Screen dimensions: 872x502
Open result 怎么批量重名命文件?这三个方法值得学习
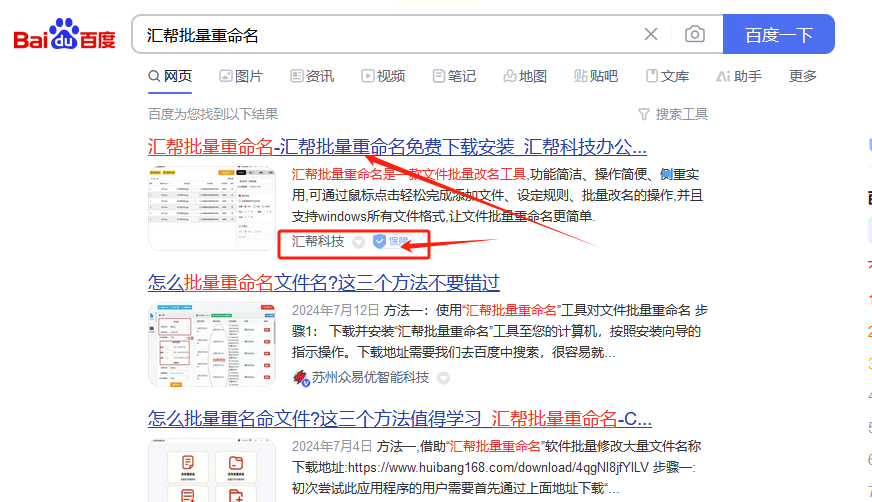pyautogui.click(x=400, y=419)
